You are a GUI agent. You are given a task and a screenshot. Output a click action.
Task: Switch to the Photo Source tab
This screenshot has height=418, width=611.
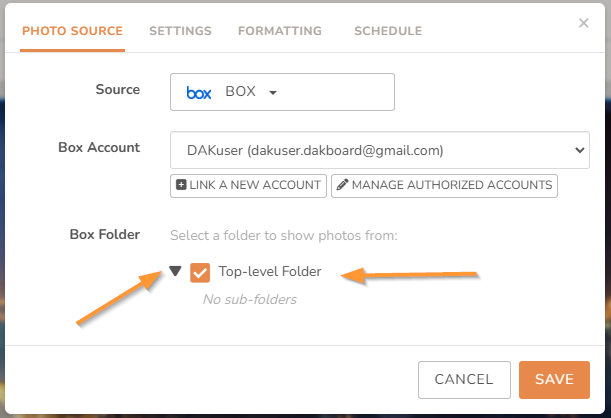tap(72, 31)
